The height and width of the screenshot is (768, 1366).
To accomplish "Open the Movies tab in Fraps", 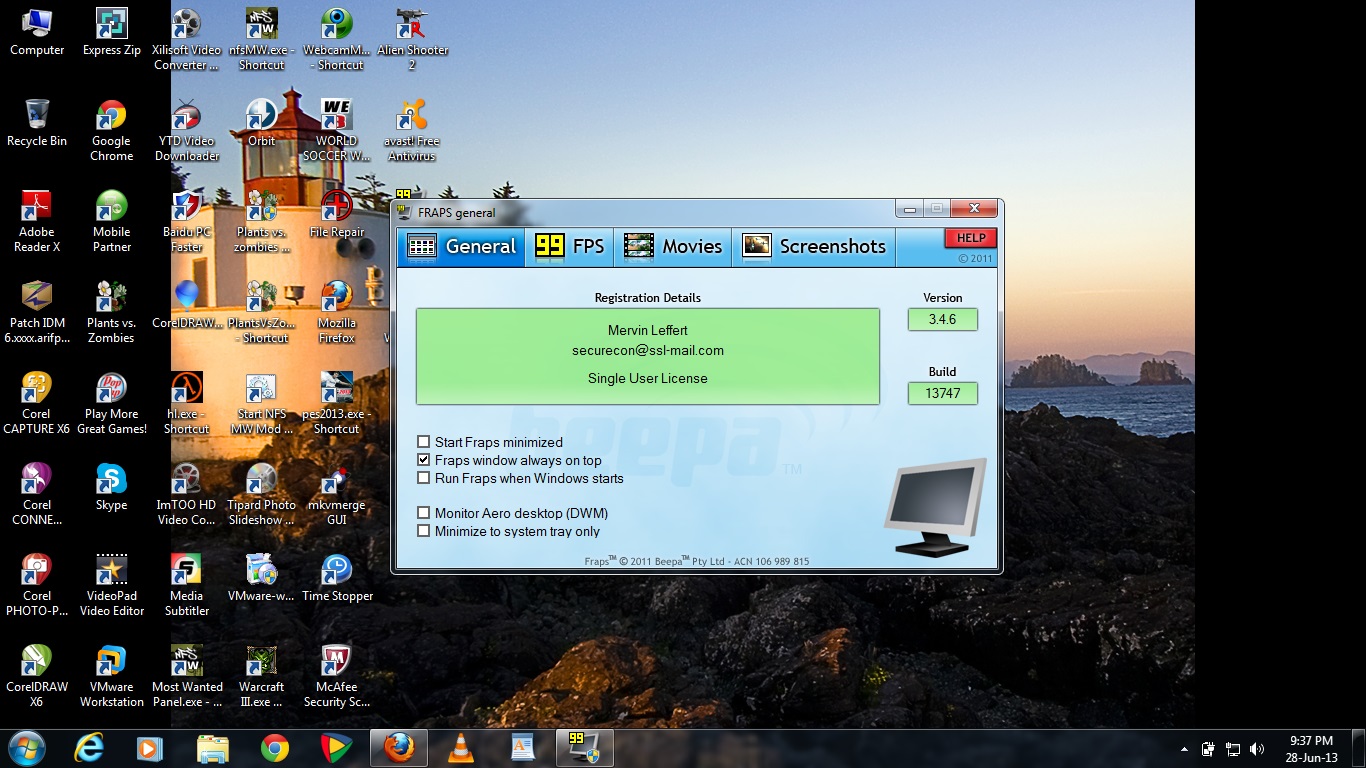I will point(674,245).
